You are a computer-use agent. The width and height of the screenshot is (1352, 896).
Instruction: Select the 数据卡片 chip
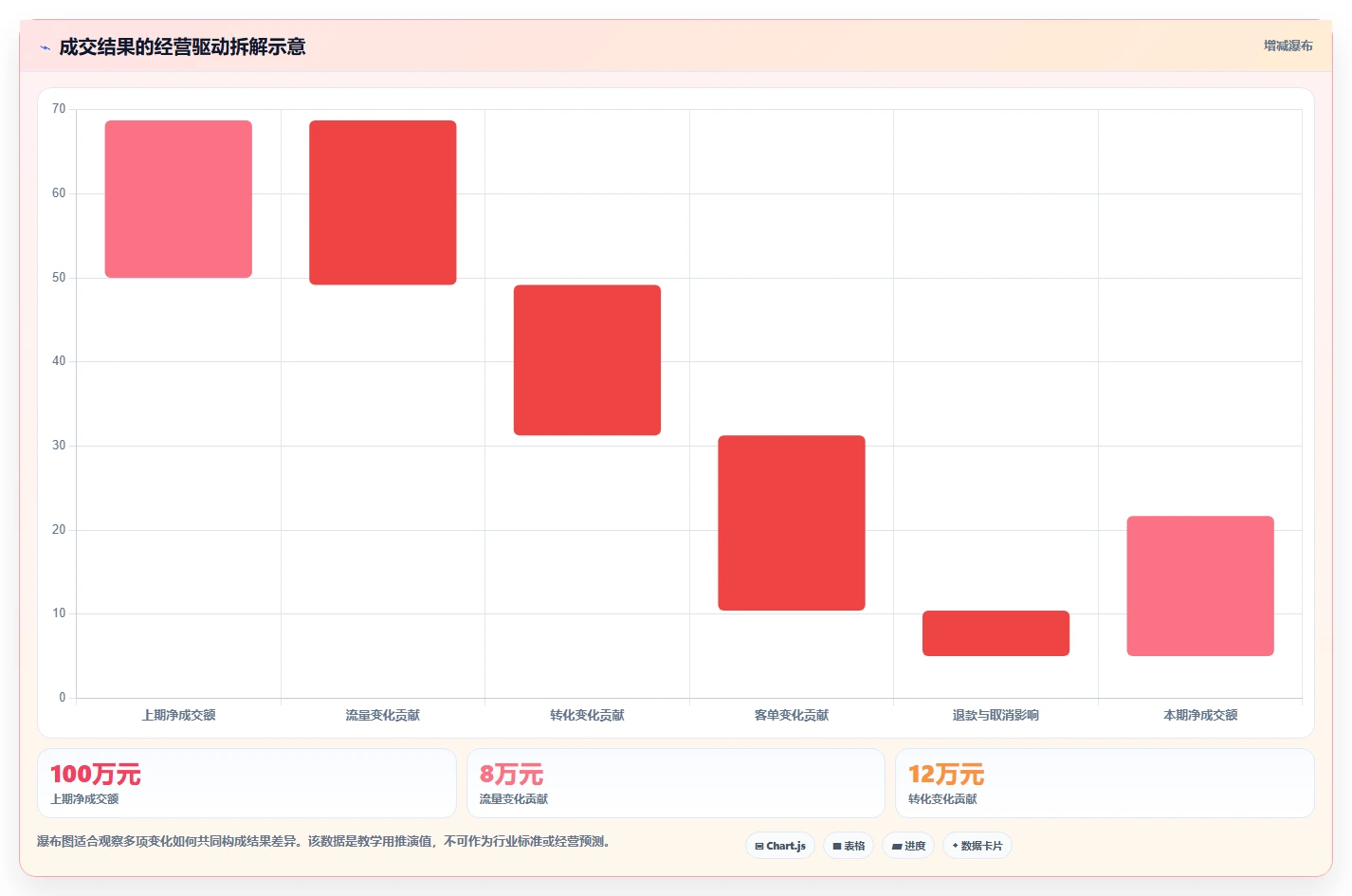click(x=977, y=846)
